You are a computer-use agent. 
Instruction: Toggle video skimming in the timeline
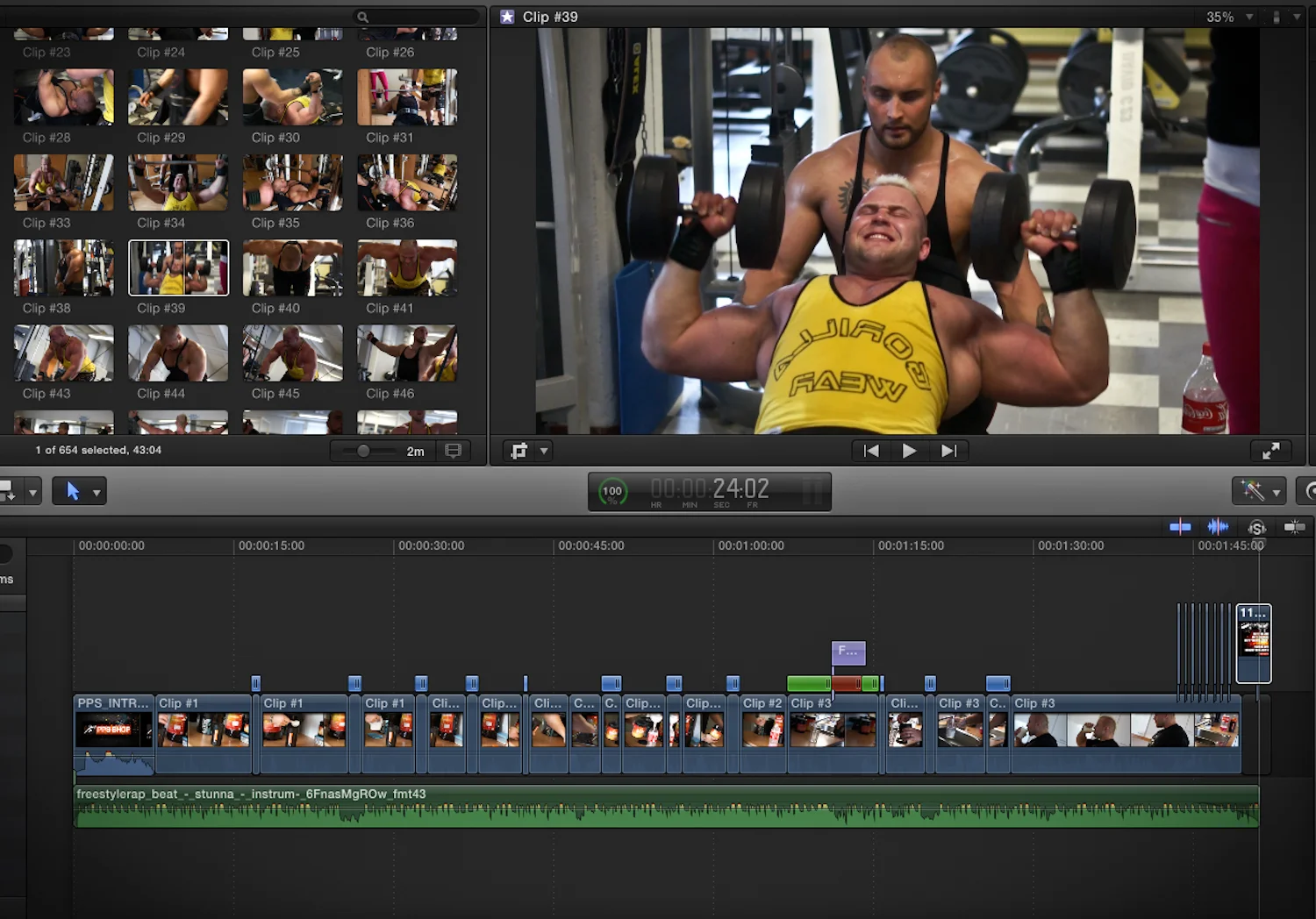(x=1180, y=527)
